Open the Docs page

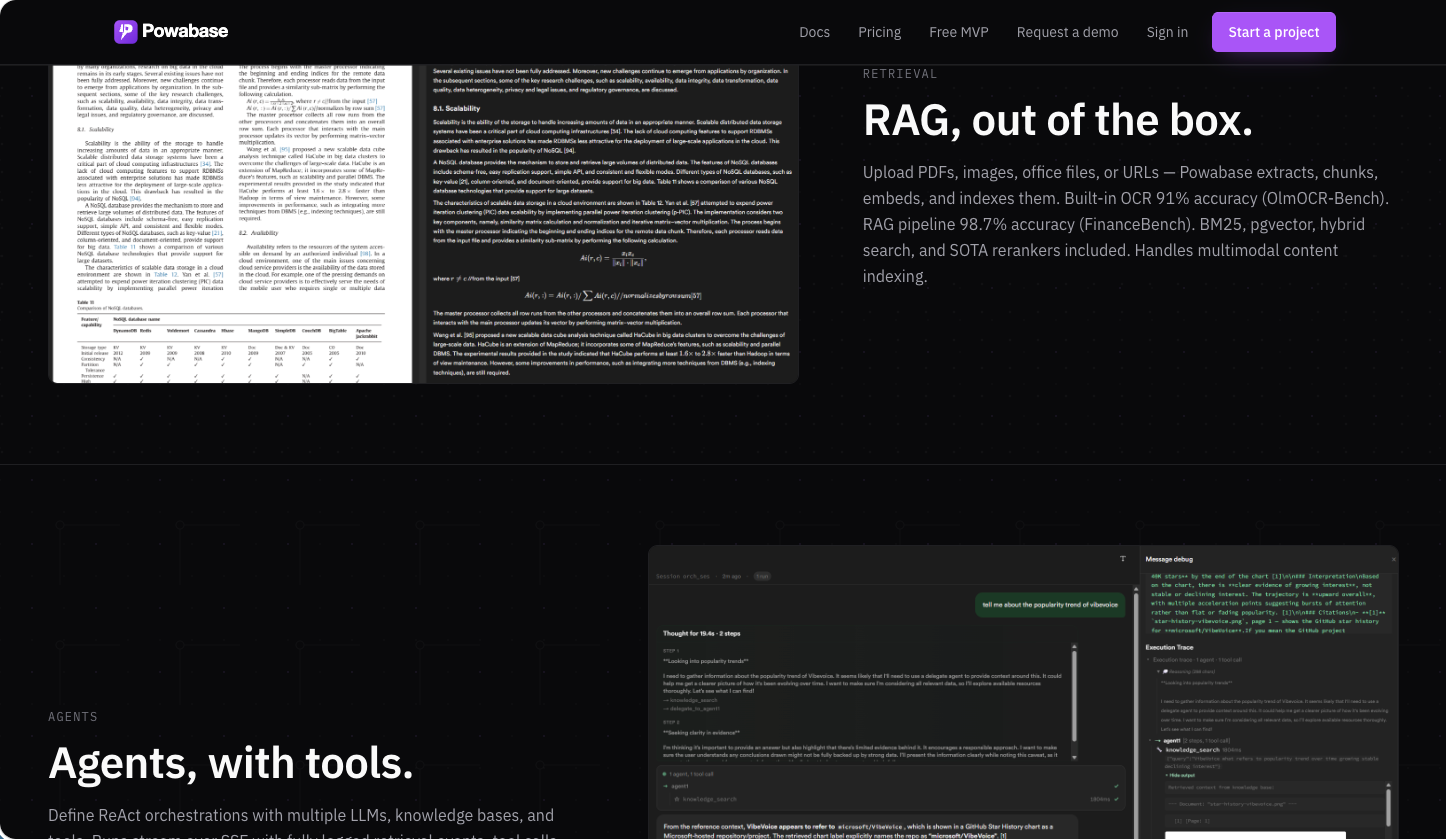click(x=814, y=32)
